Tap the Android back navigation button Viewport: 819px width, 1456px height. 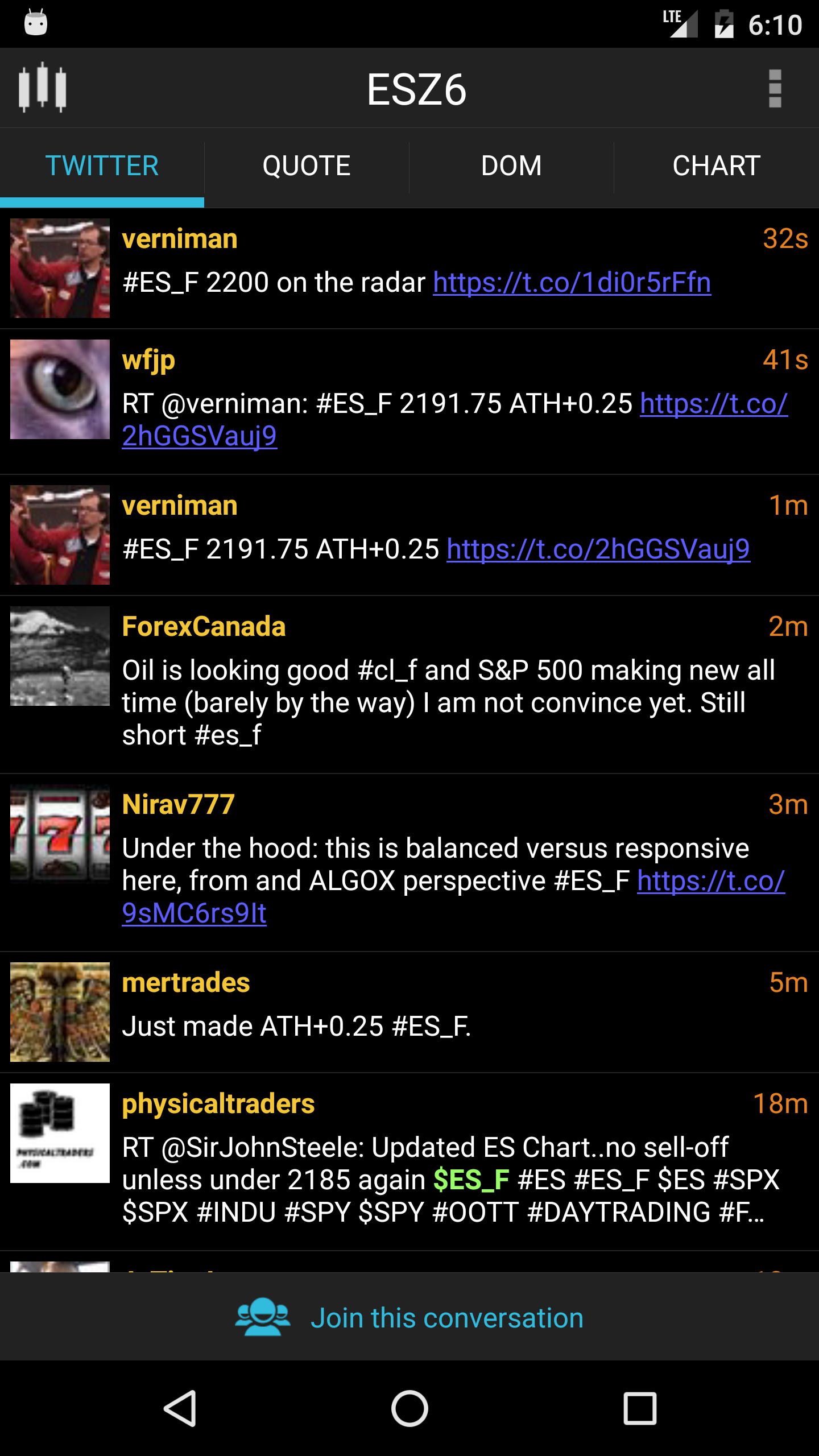(180, 1408)
